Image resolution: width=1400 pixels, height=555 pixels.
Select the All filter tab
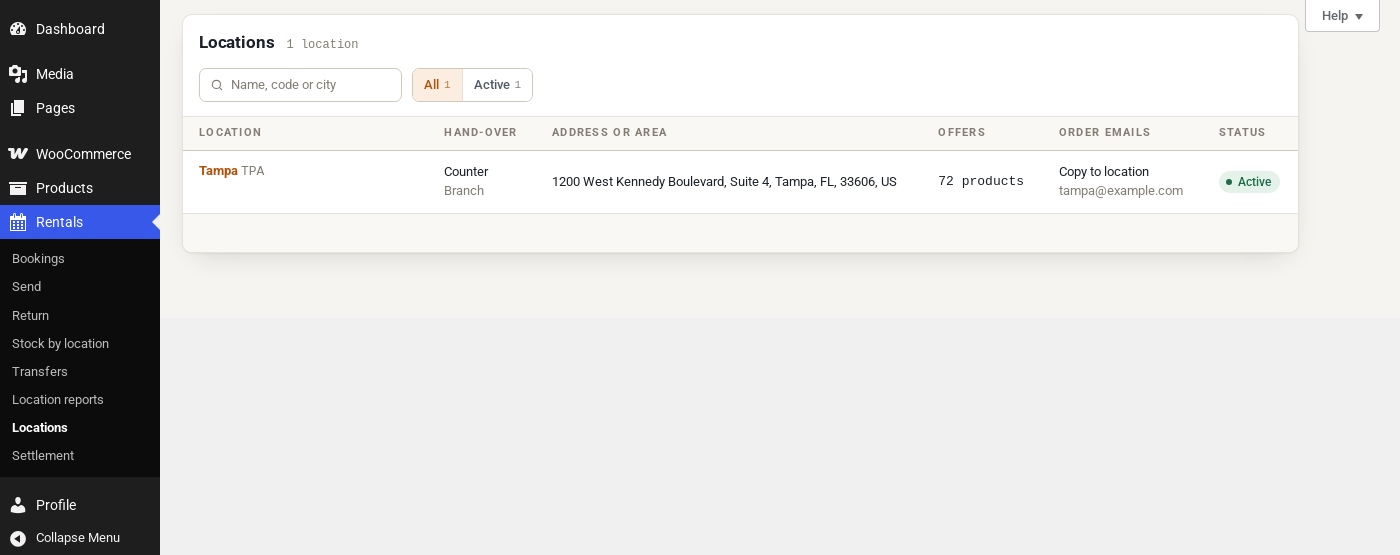click(x=437, y=85)
